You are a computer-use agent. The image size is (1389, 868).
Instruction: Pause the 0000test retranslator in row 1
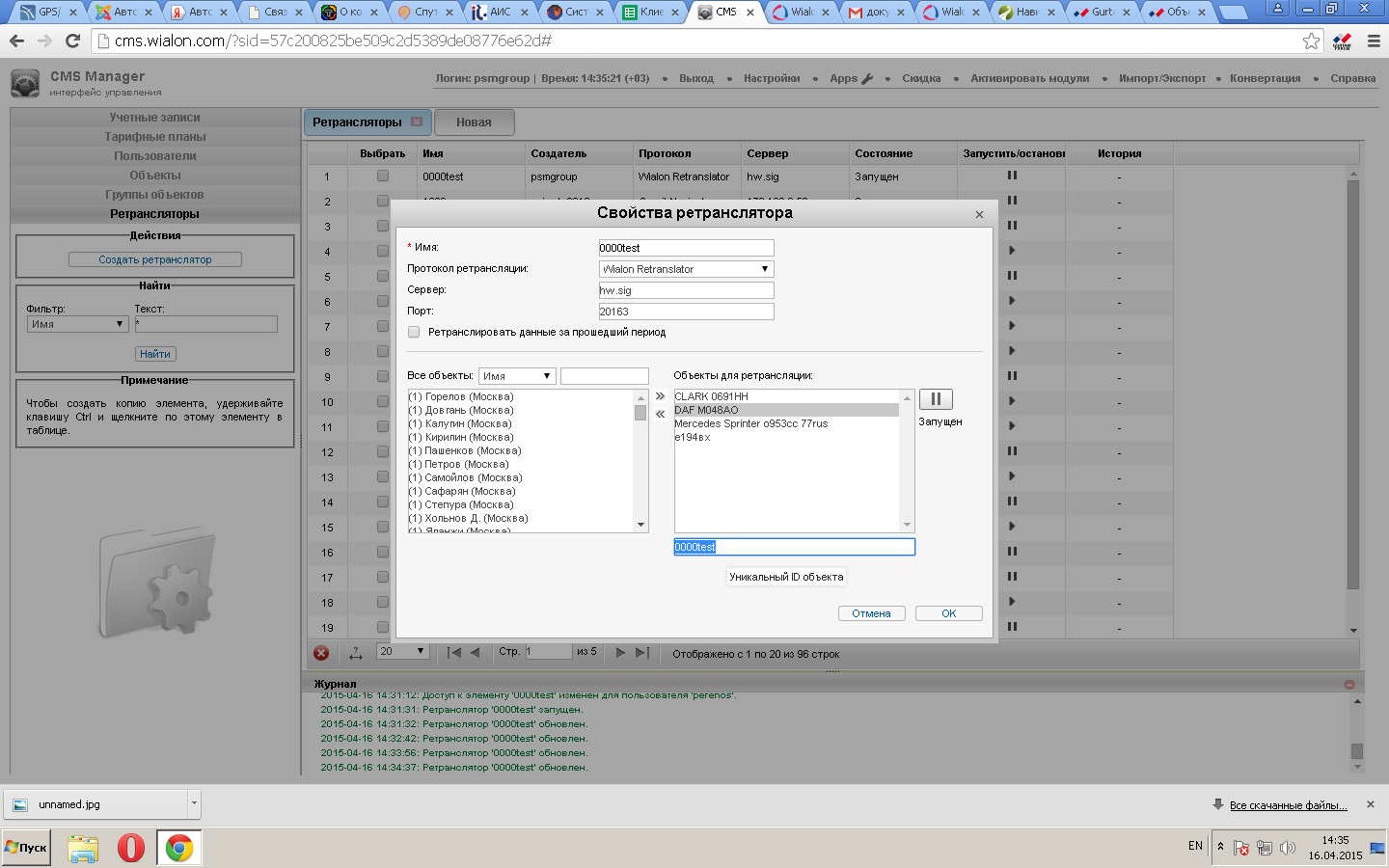point(1012,176)
